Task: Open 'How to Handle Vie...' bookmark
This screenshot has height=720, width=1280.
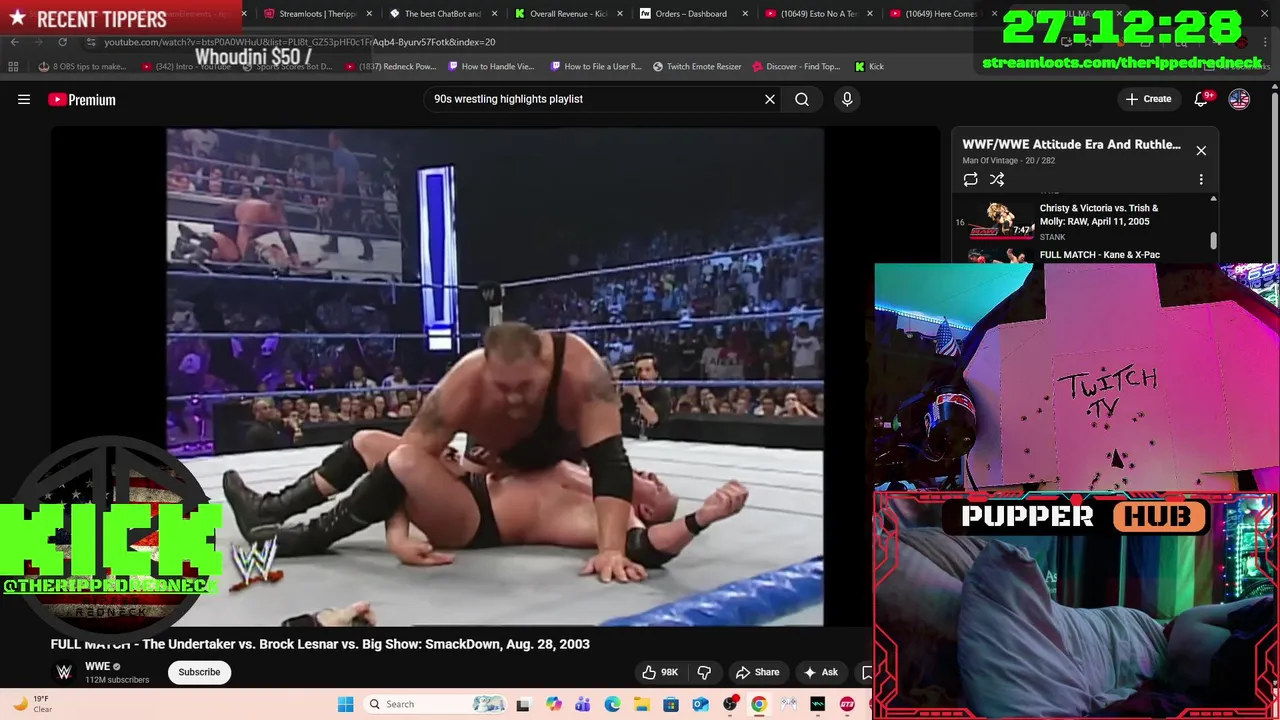Action: 491,67
